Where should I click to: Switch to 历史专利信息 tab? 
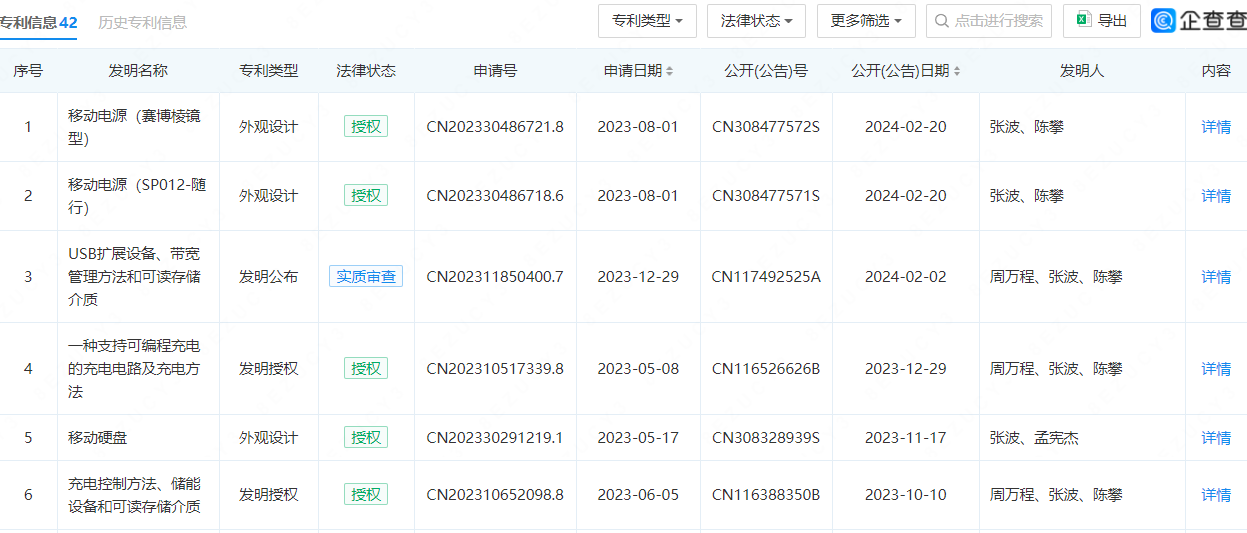click(x=142, y=22)
